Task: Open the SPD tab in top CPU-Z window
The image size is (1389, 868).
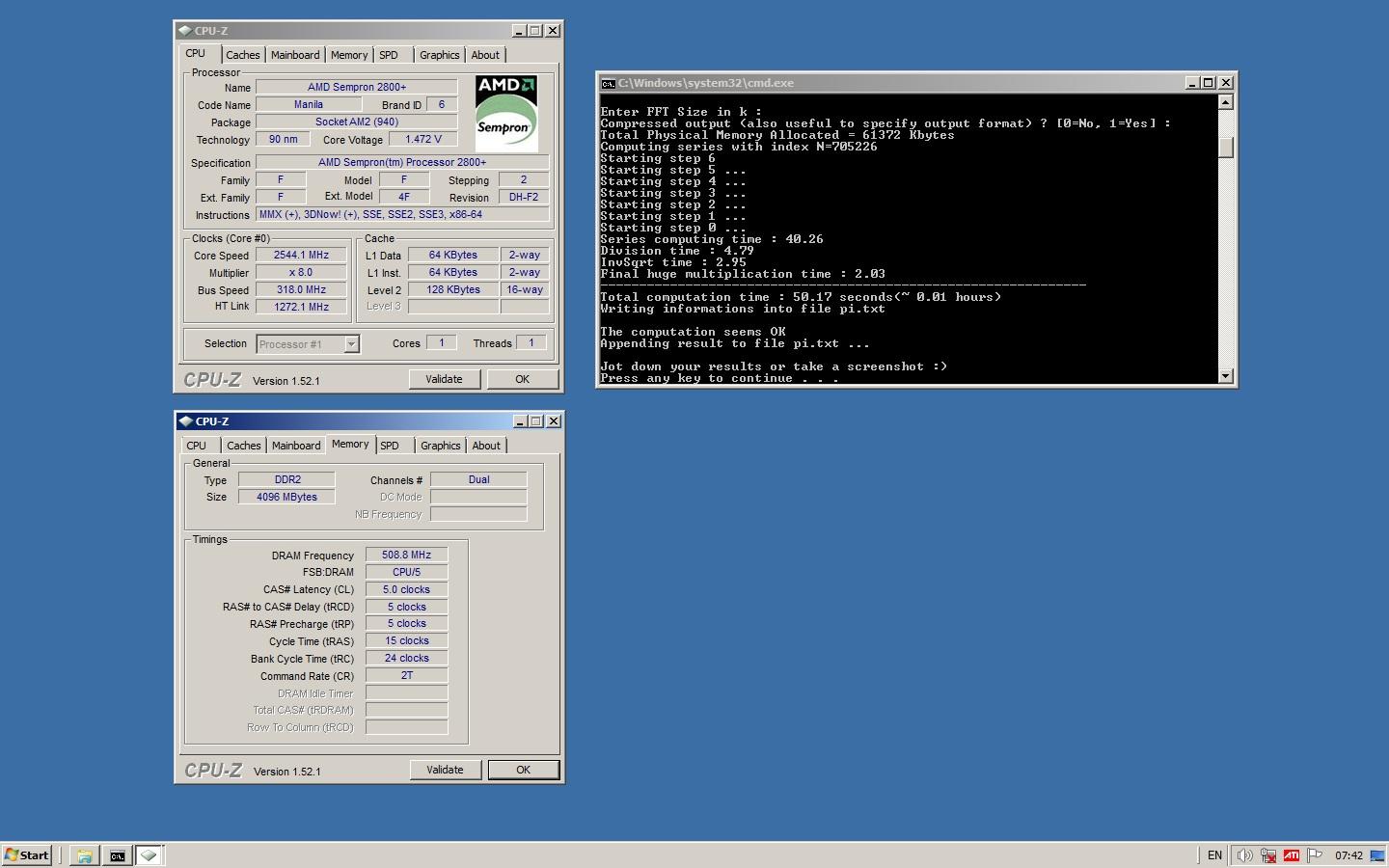Action: coord(389,55)
